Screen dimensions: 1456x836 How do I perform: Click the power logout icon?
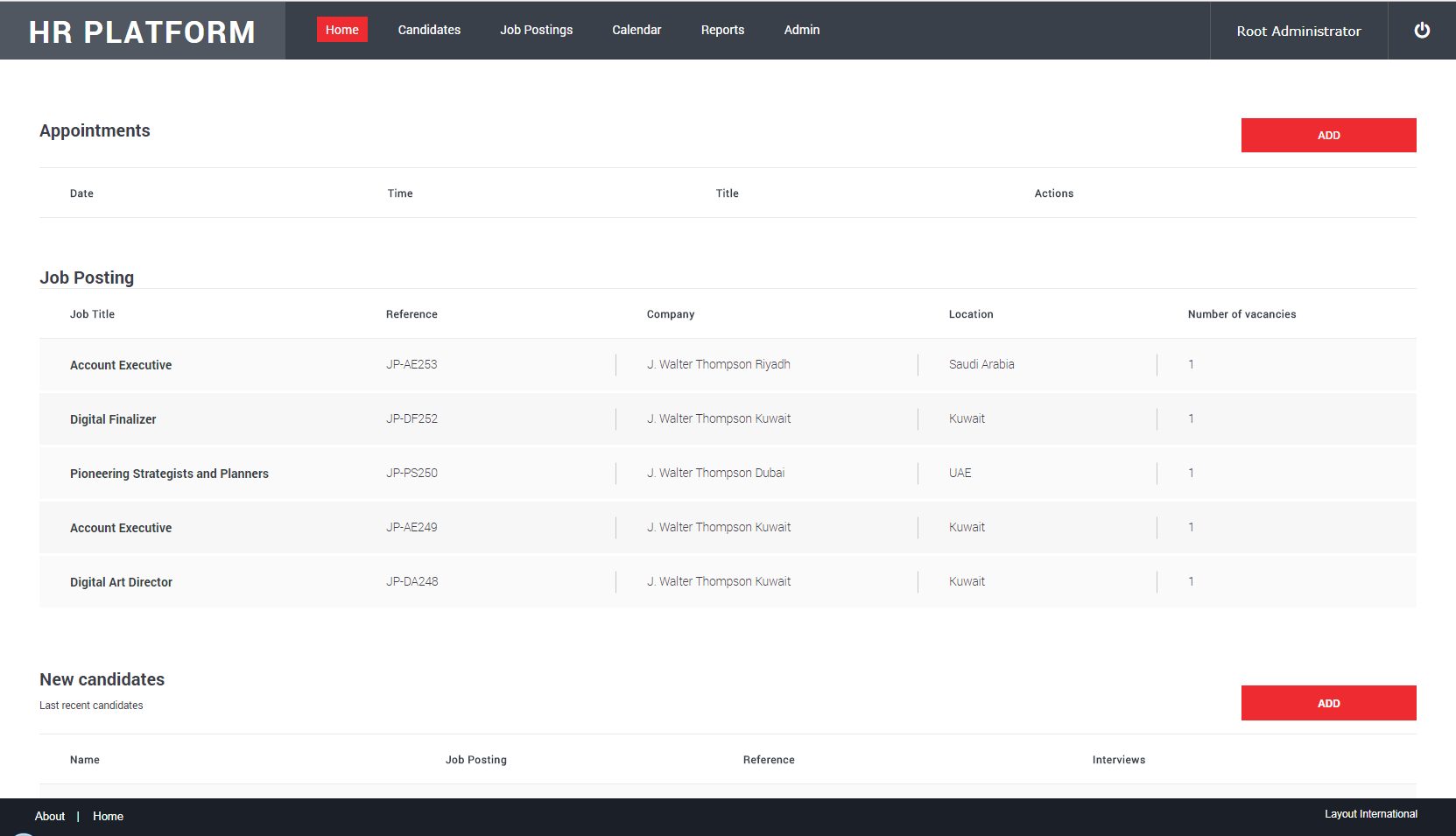pos(1422,31)
